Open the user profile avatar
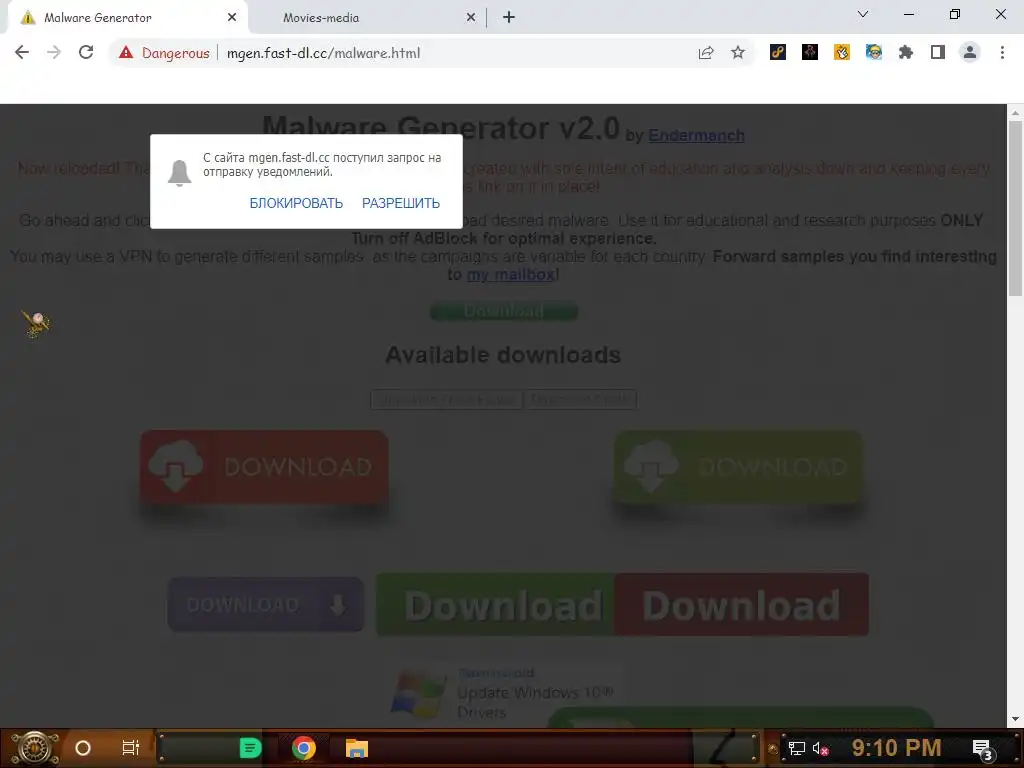This screenshot has width=1024, height=768. (969, 52)
